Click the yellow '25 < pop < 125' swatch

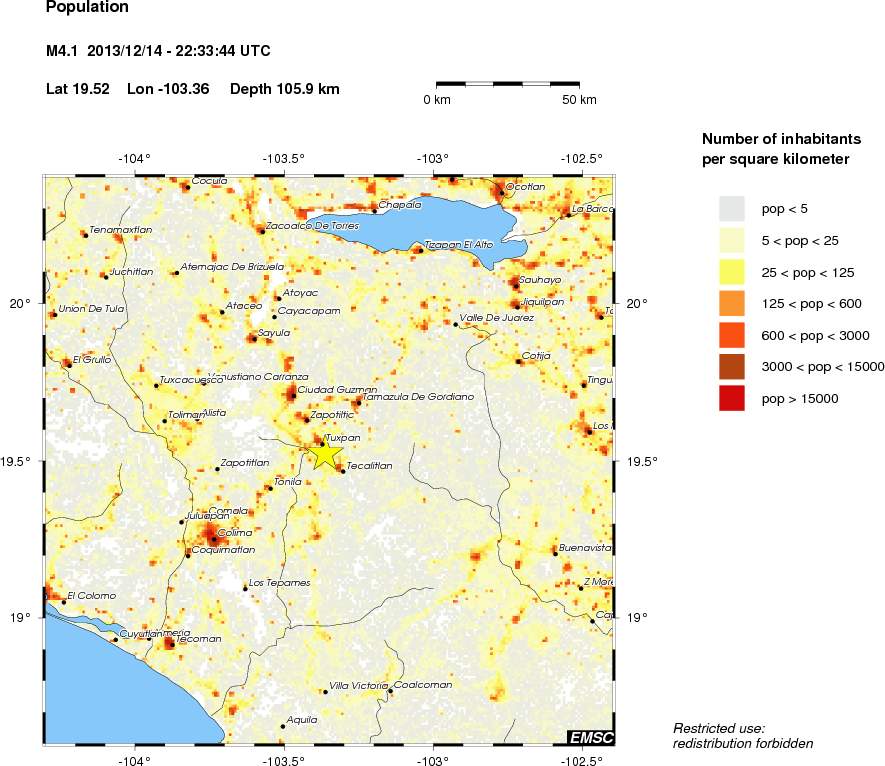pyautogui.click(x=732, y=271)
